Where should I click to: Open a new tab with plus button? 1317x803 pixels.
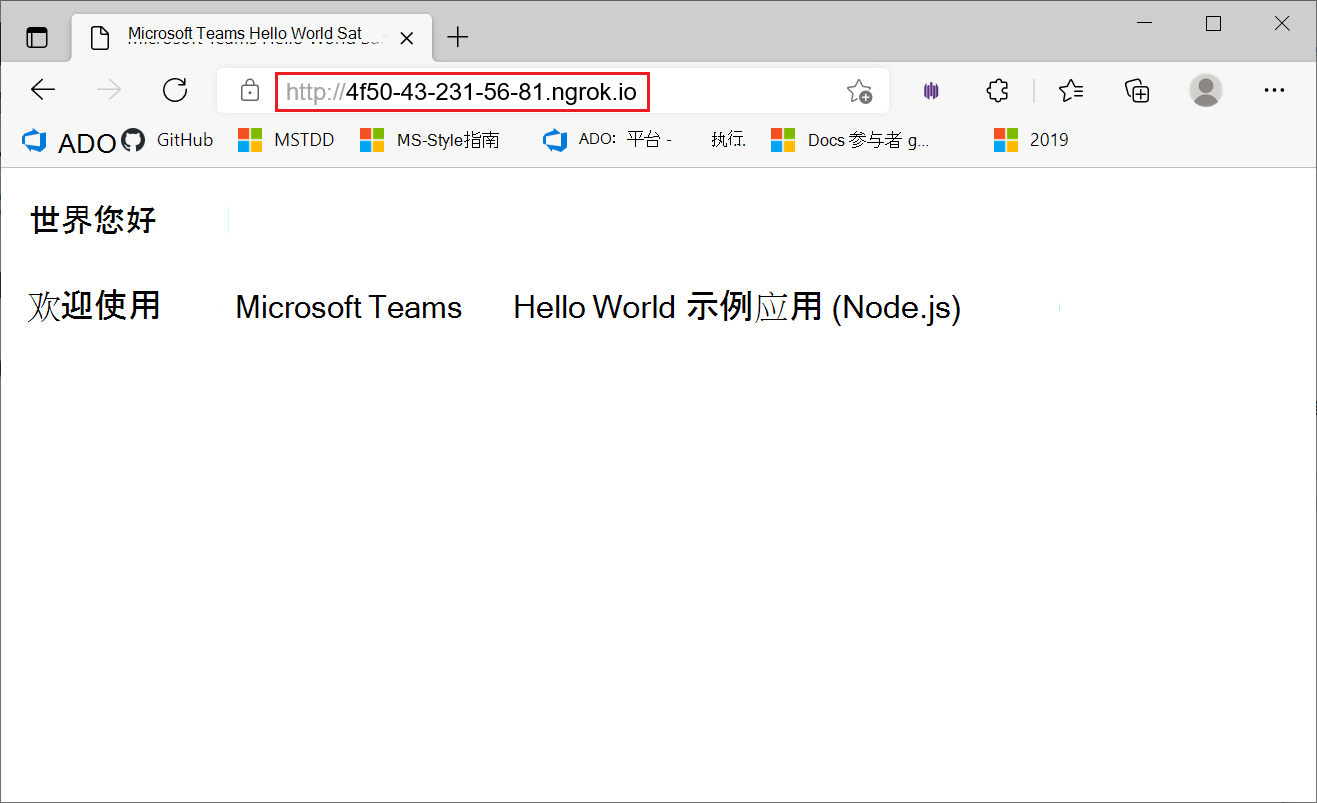click(x=457, y=38)
